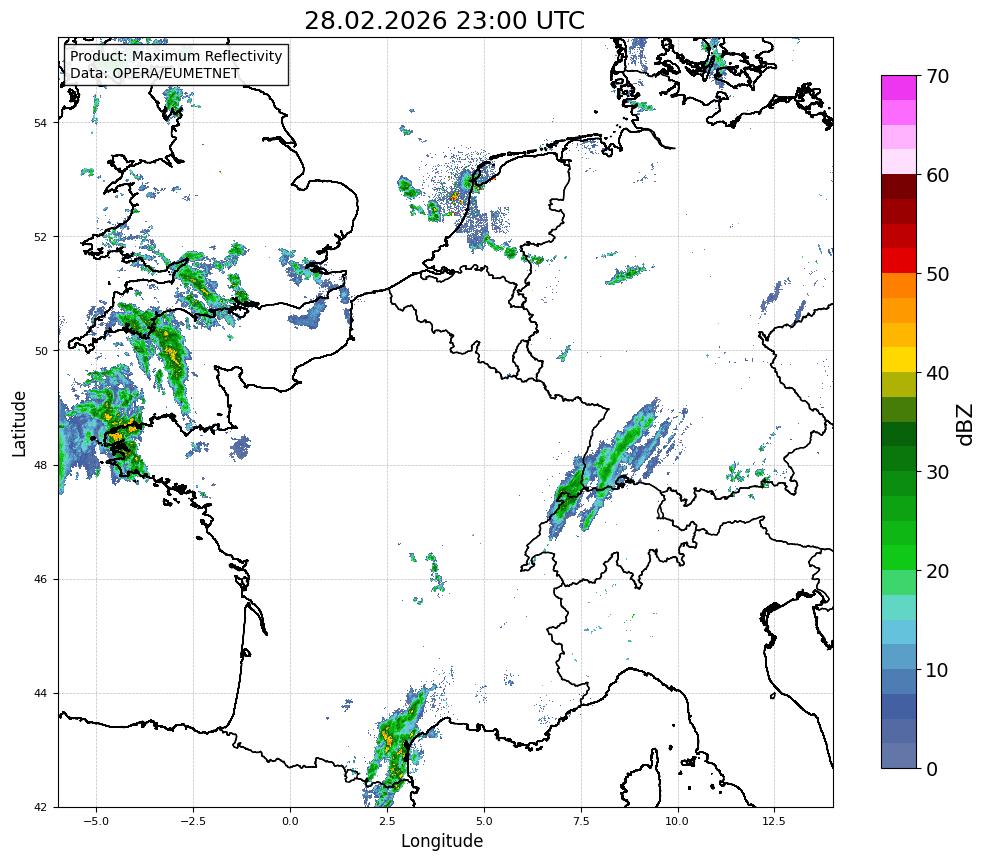Click the title '28.02.2026 23:00 UTC'
This screenshot has height=860, width=985.
(445, 21)
